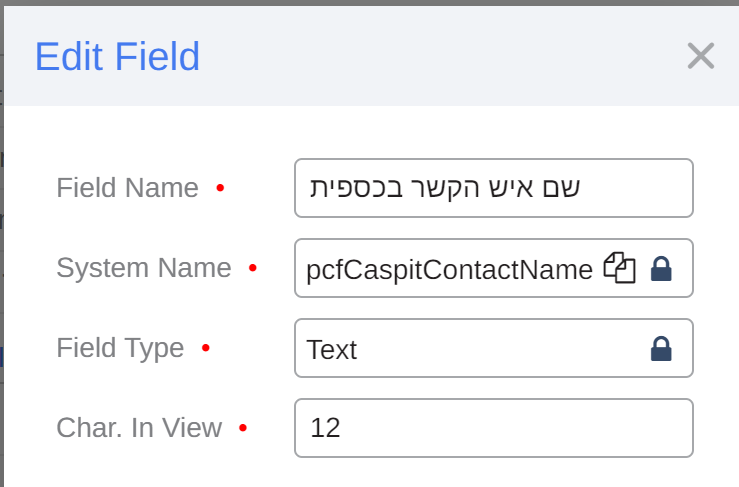The height and width of the screenshot is (487, 739).
Task: Click the red required dot beside Field Name
Action: 220,188
